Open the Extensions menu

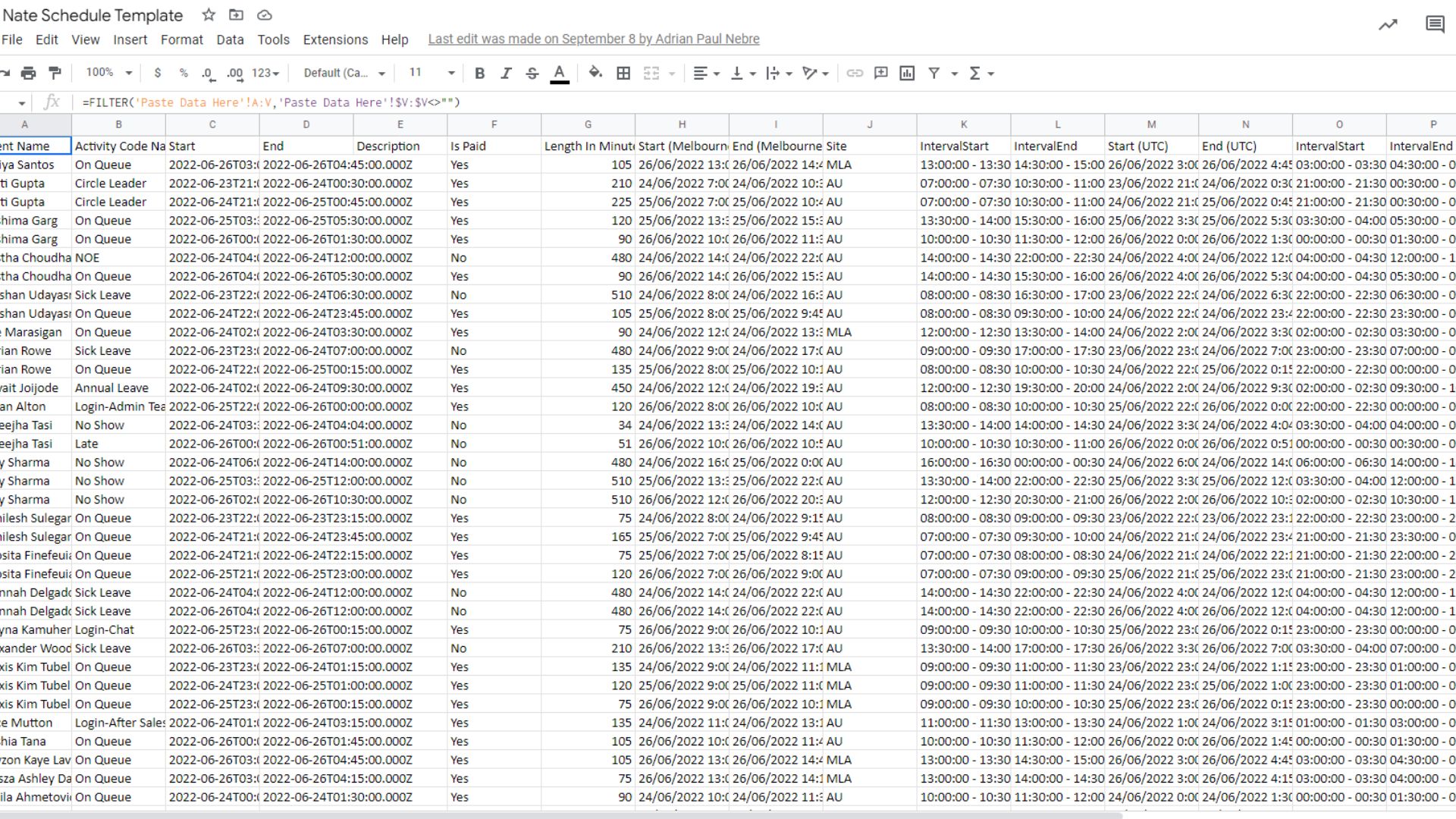coord(335,39)
